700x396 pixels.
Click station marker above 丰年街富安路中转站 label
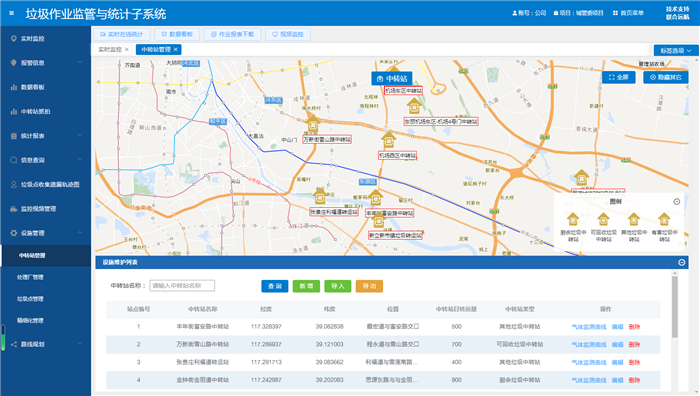376,198
